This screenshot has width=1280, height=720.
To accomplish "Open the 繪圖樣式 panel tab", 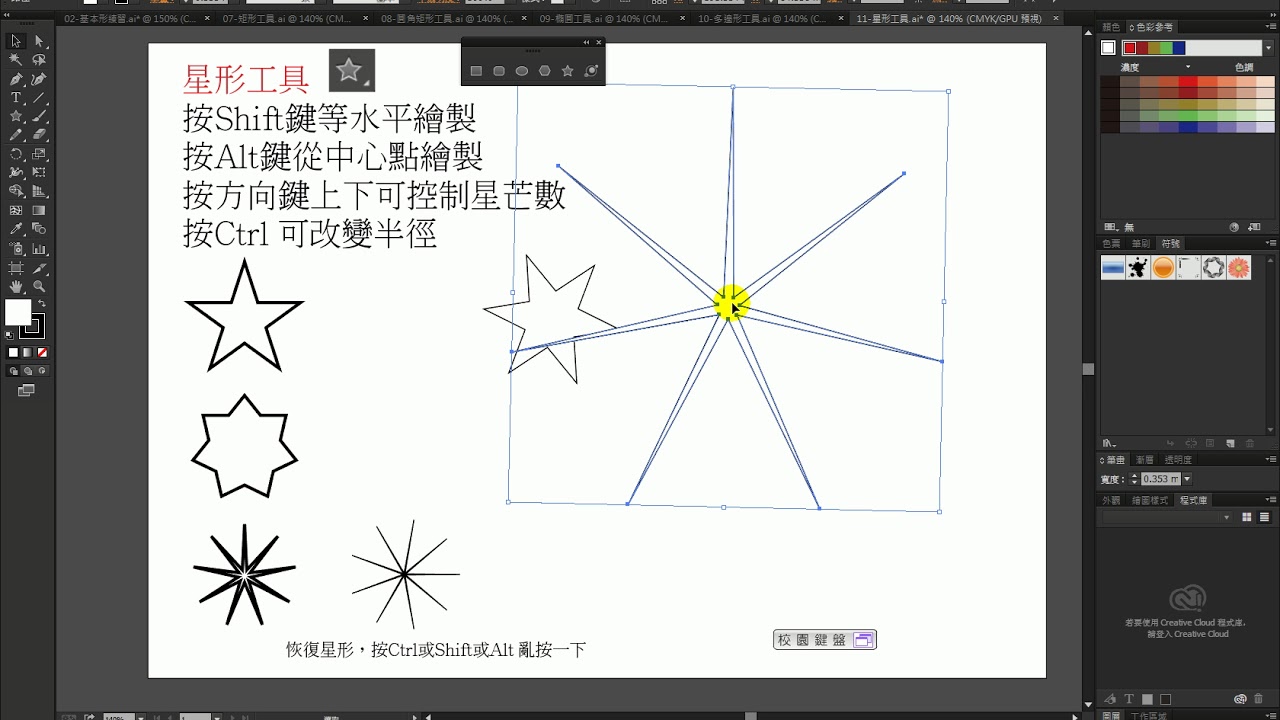I will point(1150,499).
